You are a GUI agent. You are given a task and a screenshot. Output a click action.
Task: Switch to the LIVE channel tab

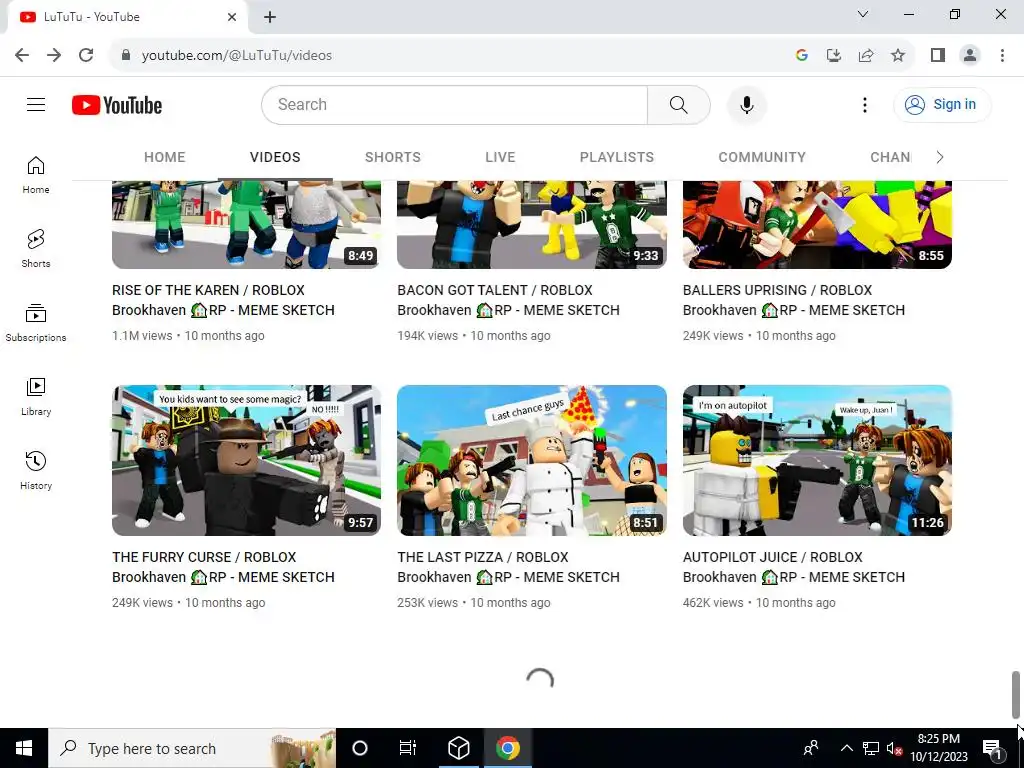[x=500, y=157]
